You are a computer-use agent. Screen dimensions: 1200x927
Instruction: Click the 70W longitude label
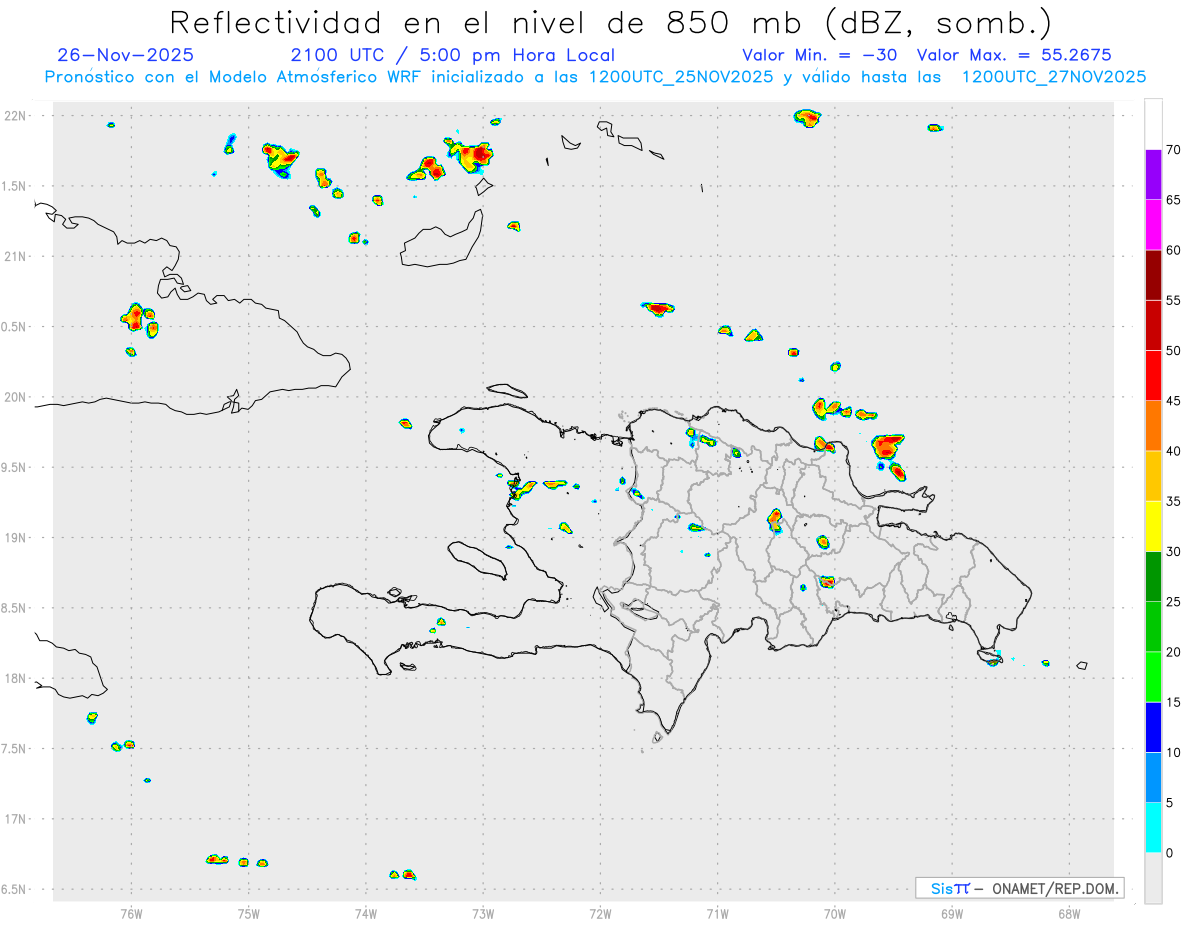(x=835, y=913)
